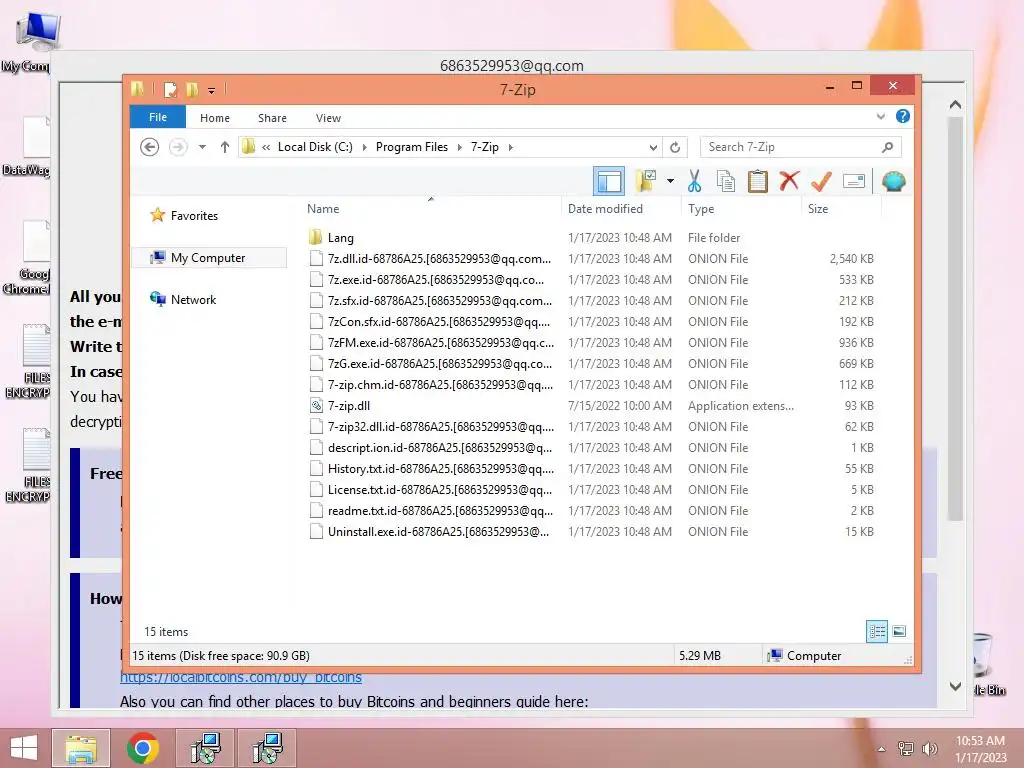Click Computer in the status bar
The height and width of the screenshot is (768, 1024).
pos(804,656)
